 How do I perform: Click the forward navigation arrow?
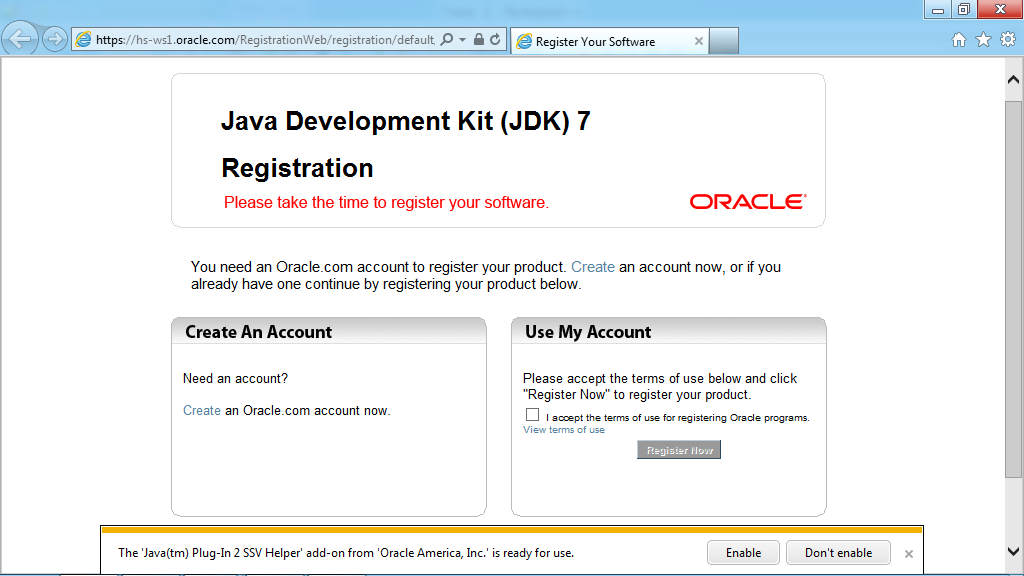[53, 39]
